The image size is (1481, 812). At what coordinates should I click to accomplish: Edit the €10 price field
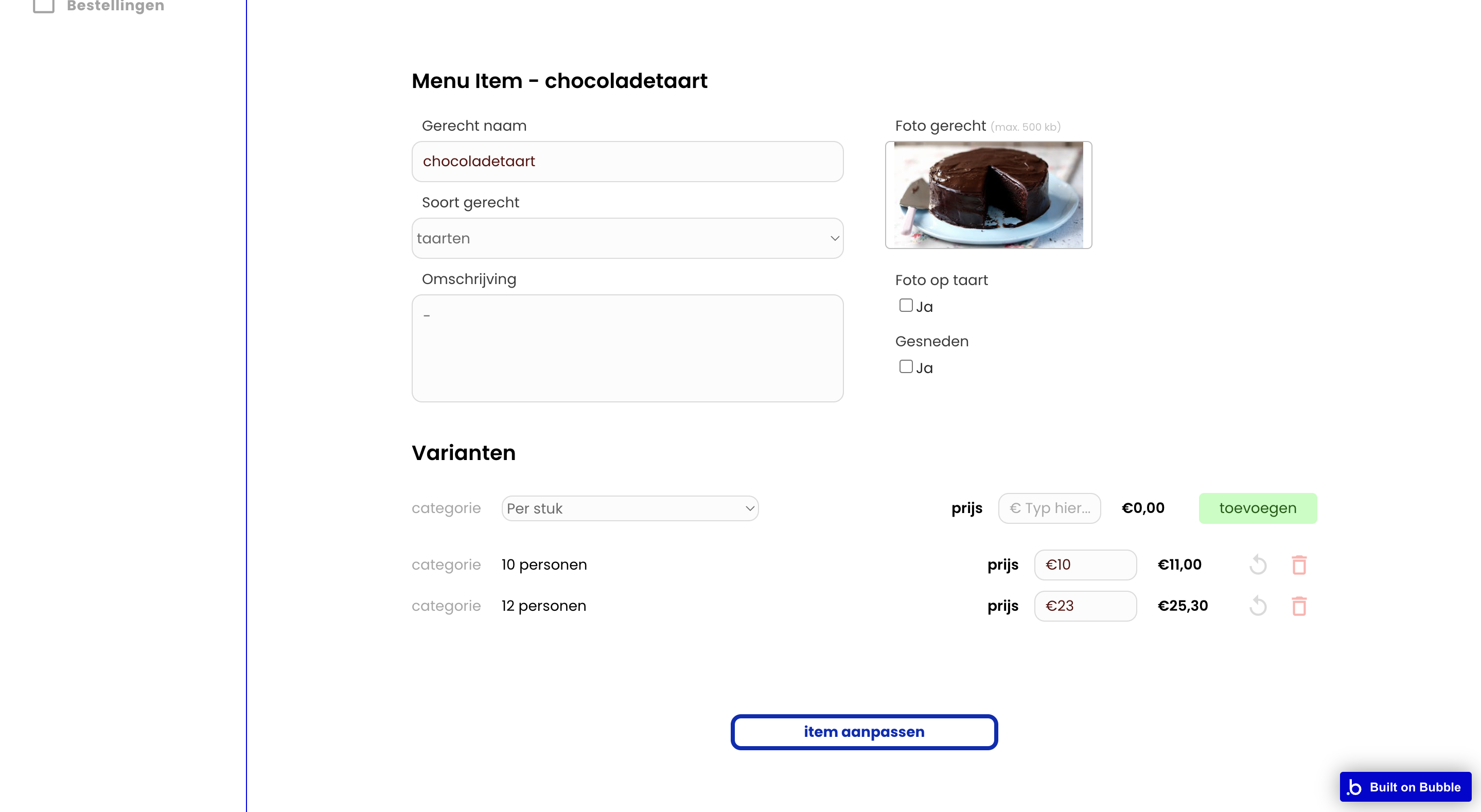click(1085, 564)
